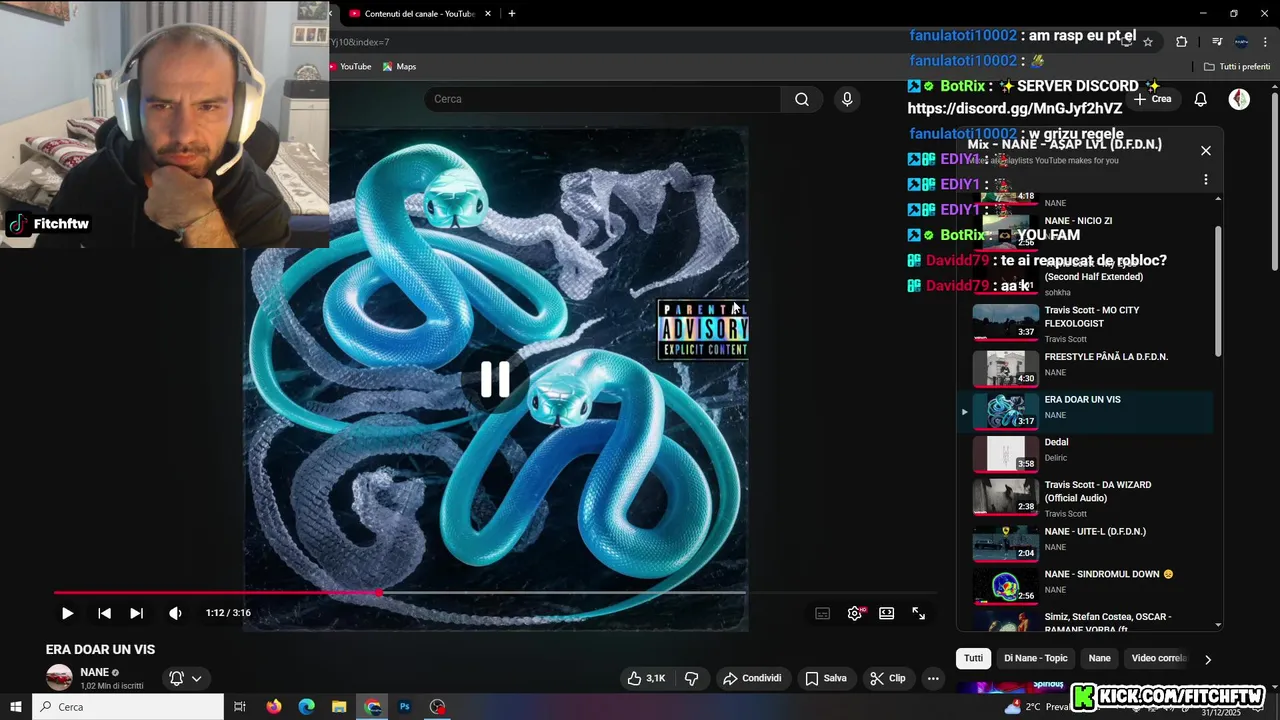The image size is (1280, 720).
Task: Open the player settings gear
Action: pos(855,613)
